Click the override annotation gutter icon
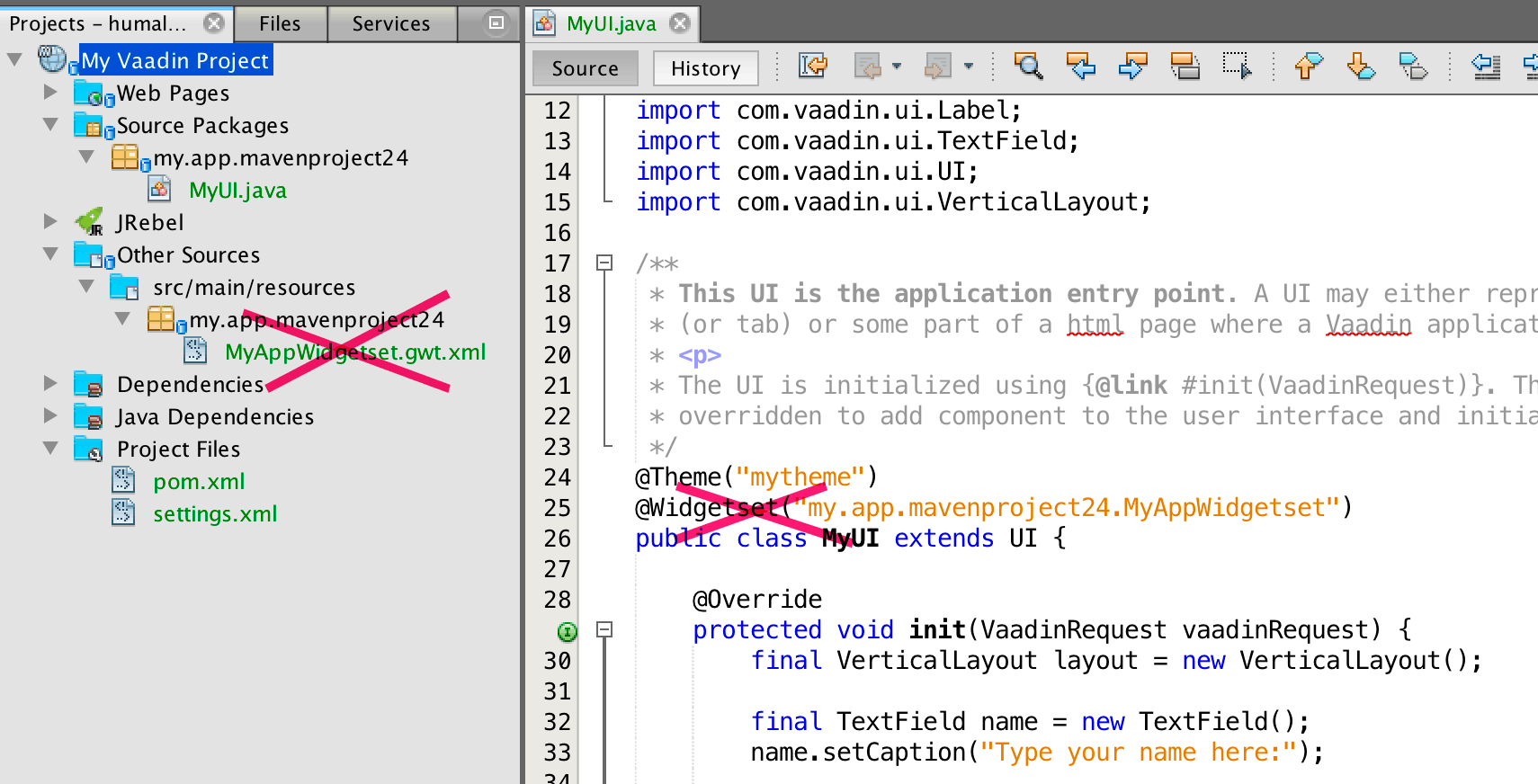Viewport: 1538px width, 784px height. [x=567, y=631]
